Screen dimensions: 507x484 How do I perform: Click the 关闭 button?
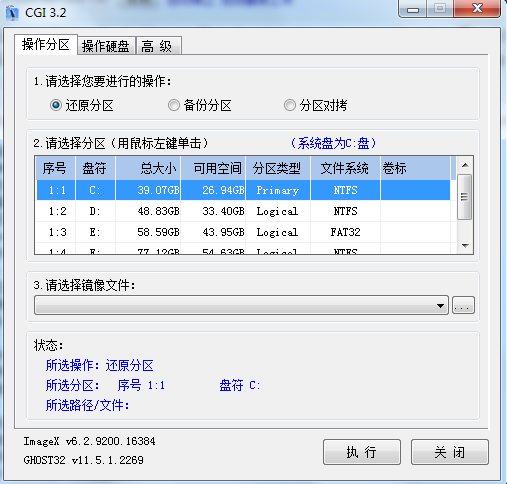point(450,452)
